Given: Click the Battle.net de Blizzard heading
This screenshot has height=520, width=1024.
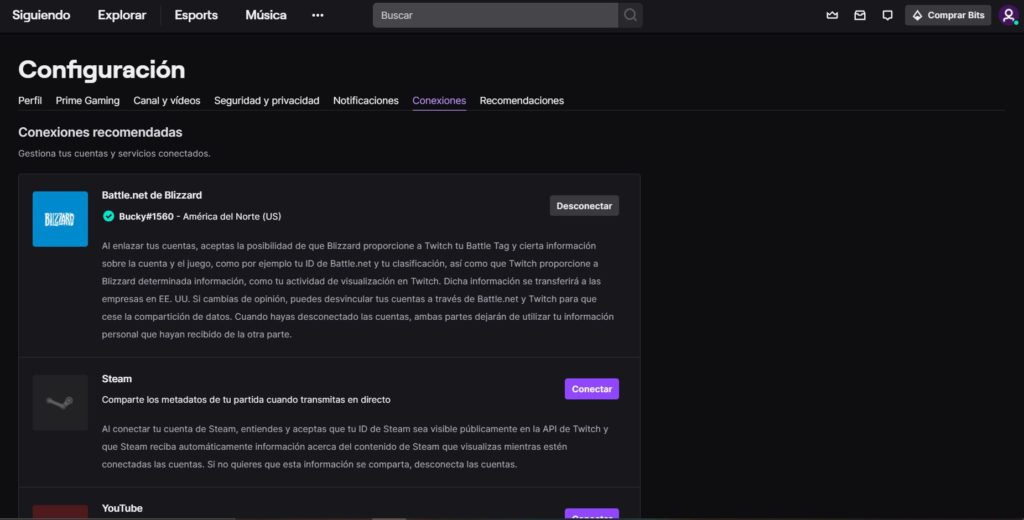Looking at the screenshot, I should (152, 195).
